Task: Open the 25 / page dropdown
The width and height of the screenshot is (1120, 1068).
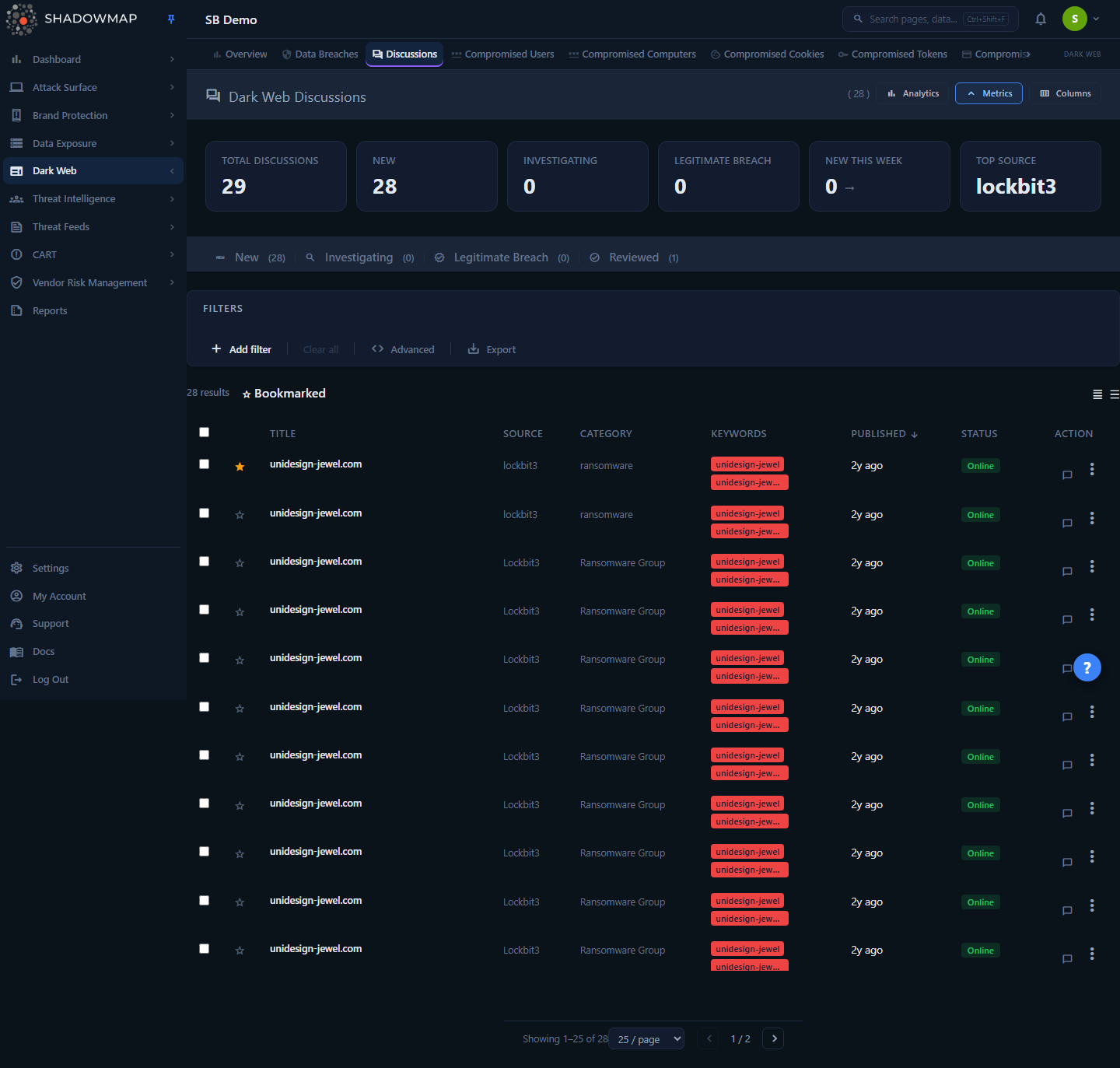Action: 649,1038
